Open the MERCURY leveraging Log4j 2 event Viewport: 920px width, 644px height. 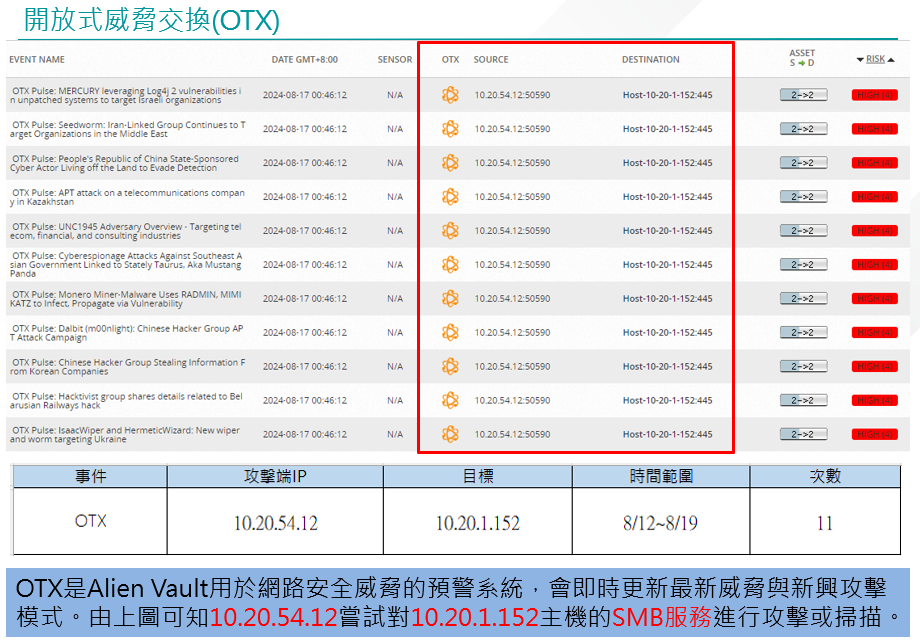[126, 96]
